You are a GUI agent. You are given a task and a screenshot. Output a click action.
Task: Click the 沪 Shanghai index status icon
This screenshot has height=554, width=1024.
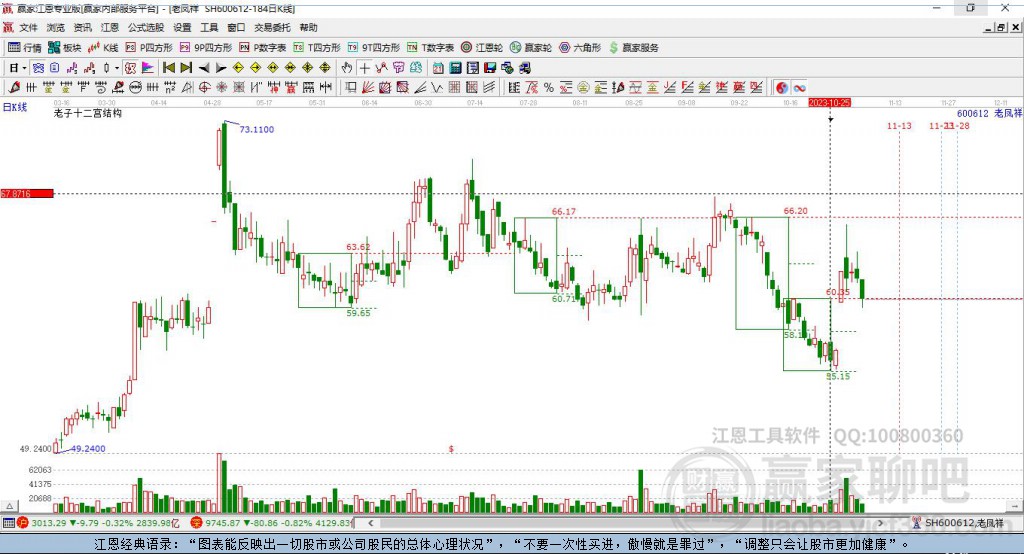[23, 523]
